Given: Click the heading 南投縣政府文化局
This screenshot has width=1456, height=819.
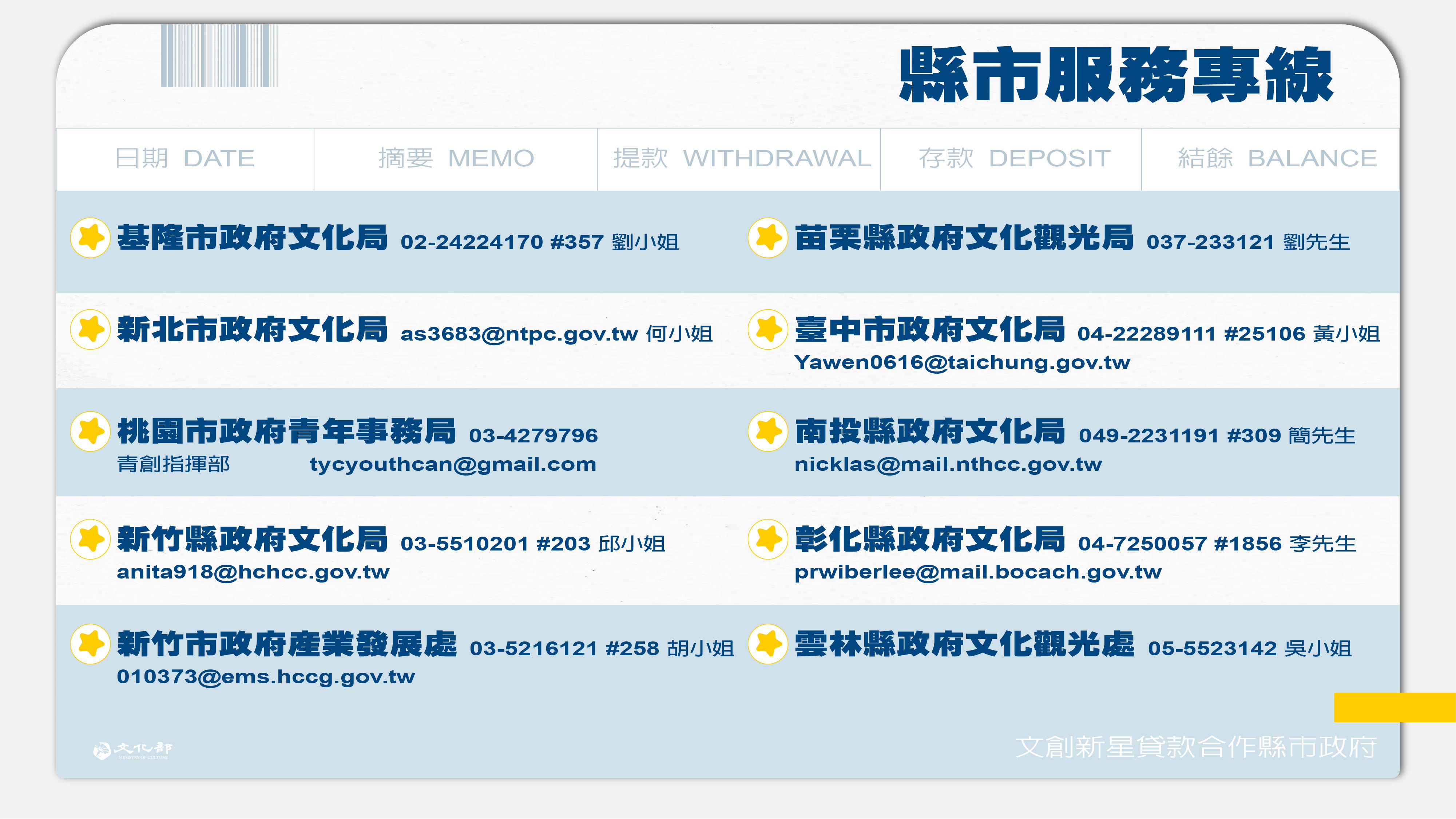Looking at the screenshot, I should (x=930, y=431).
